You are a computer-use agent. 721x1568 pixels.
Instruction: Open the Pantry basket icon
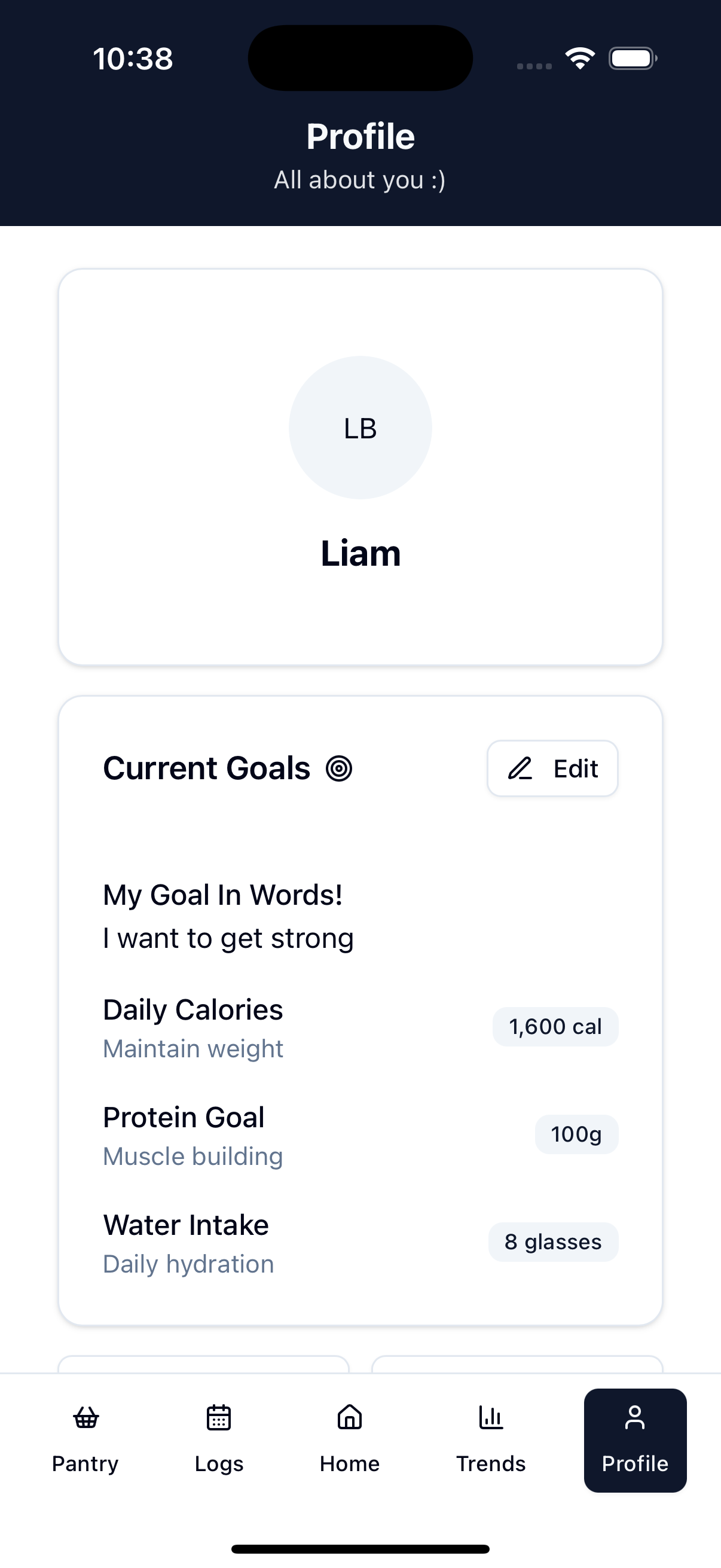pyautogui.click(x=85, y=1418)
